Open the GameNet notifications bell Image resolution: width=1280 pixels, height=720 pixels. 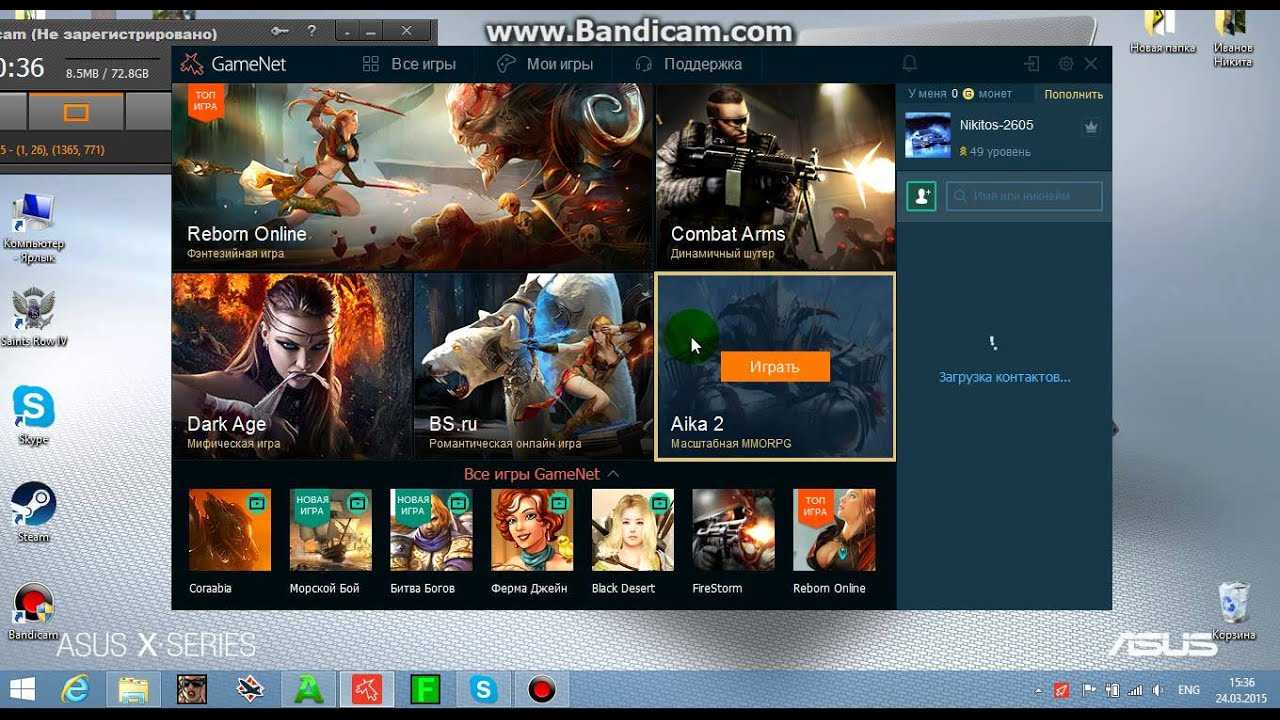tap(909, 63)
